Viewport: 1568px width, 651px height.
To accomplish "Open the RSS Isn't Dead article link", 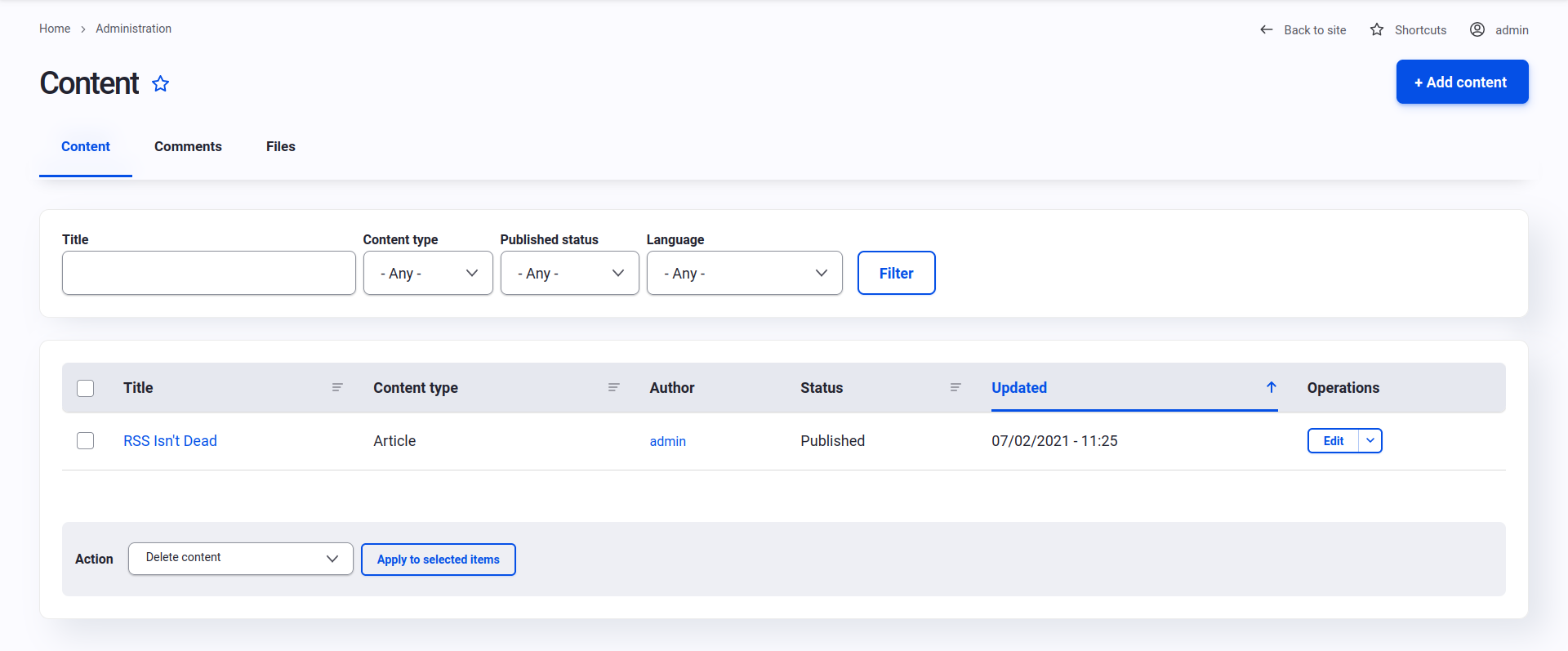I will (170, 441).
